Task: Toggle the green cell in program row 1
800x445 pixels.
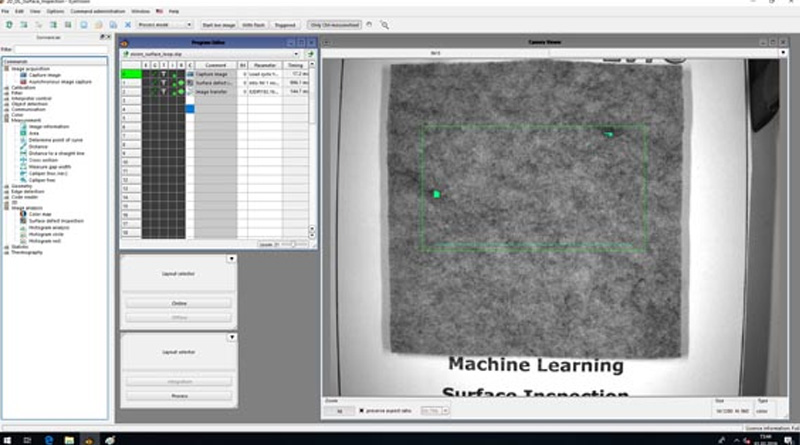Action: click(x=130, y=73)
